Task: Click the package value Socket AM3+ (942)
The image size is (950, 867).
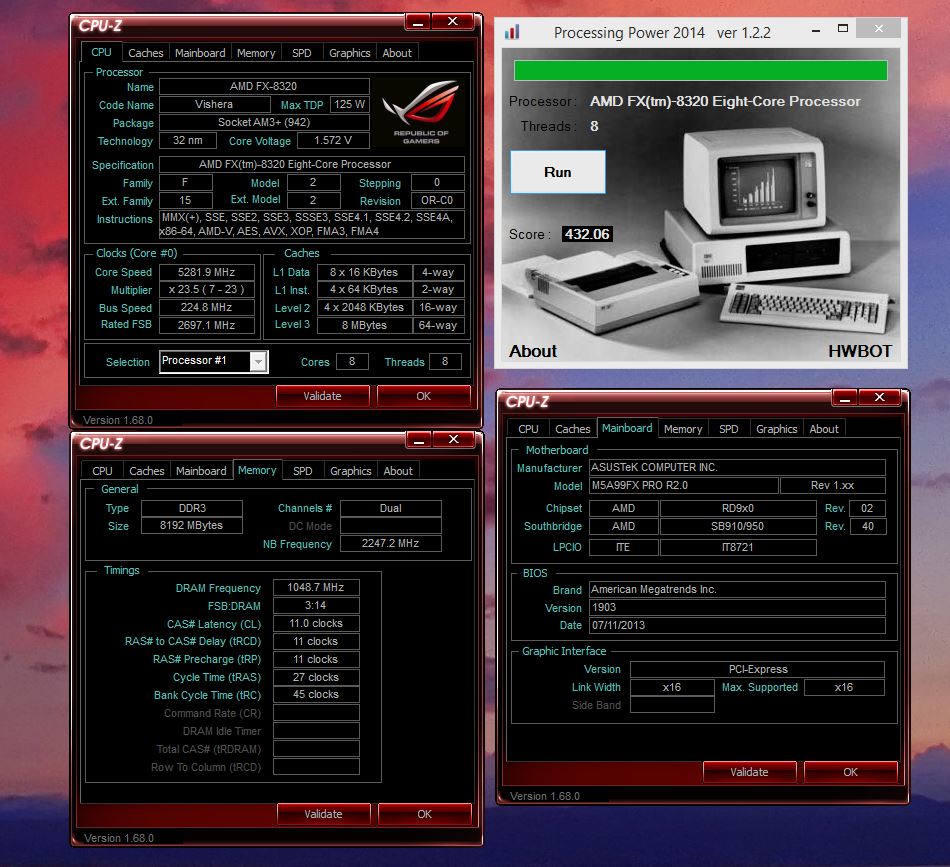Action: pos(264,122)
